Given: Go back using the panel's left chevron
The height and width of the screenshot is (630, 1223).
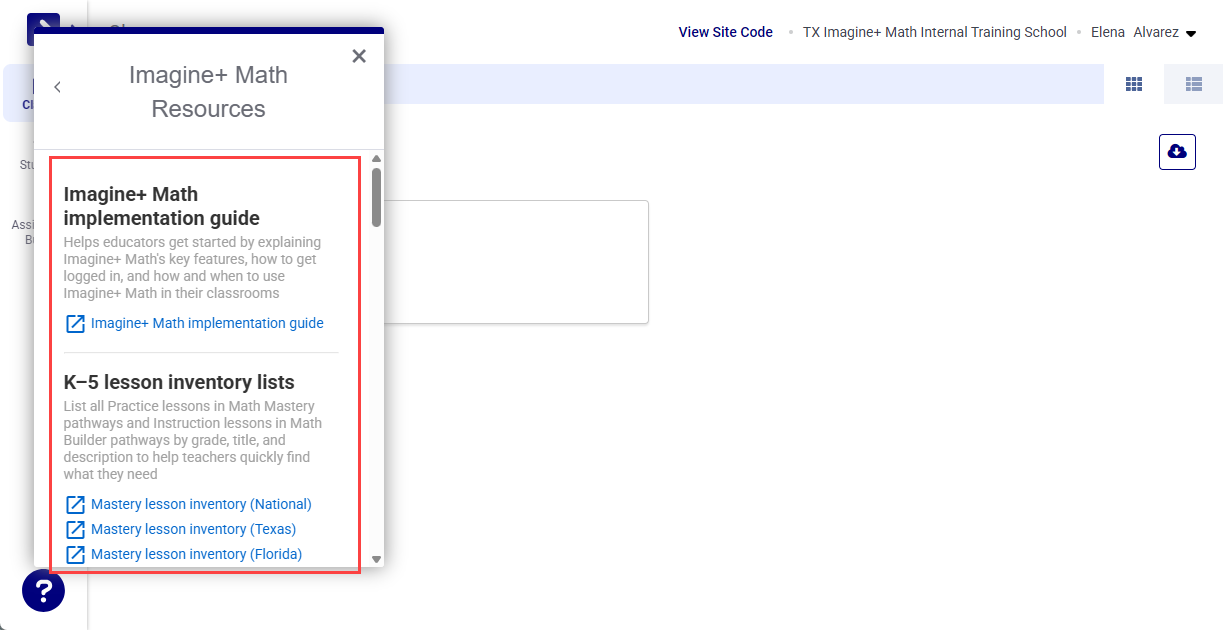Looking at the screenshot, I should [57, 87].
